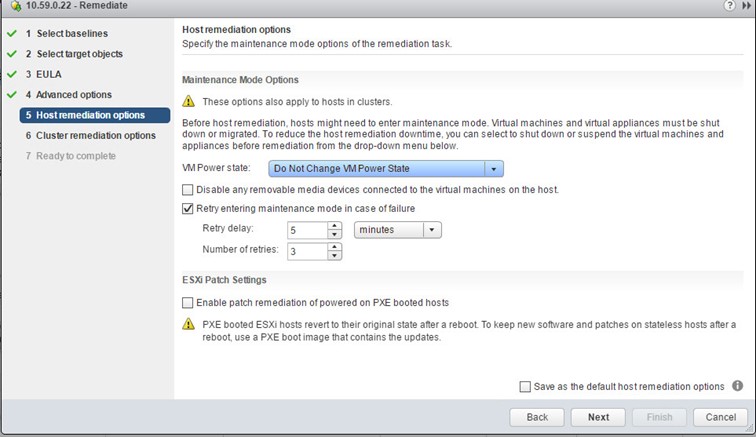Viewport: 756px width, 437px height.
Task: Open the VM Power state dropdown
Action: (386, 168)
